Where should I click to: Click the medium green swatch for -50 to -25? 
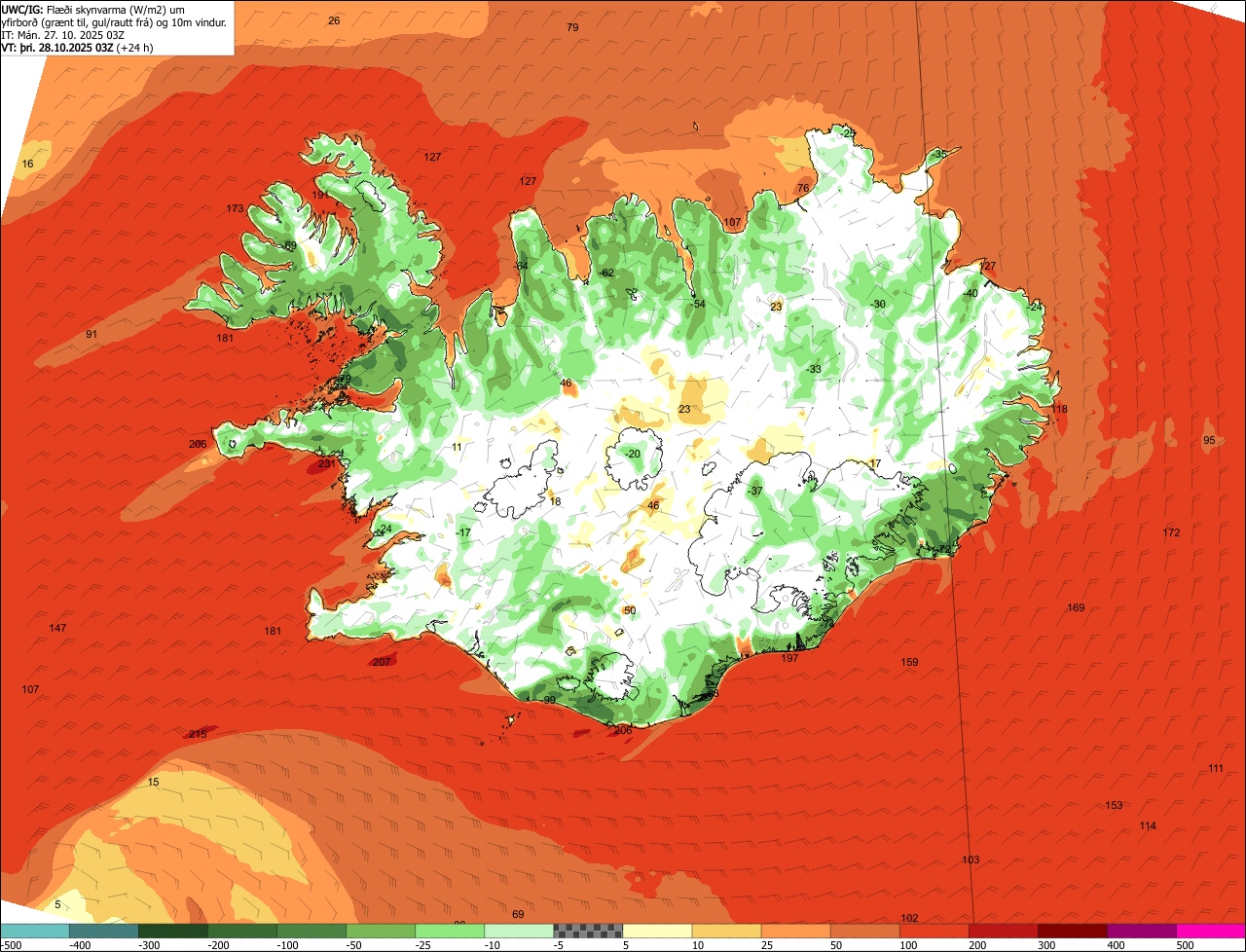click(x=382, y=931)
